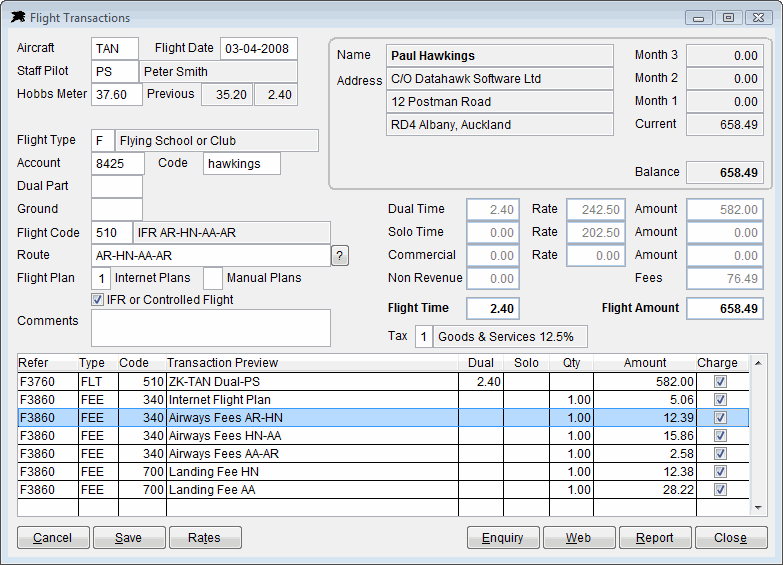Uncheck Charge for Airways Fees HN-AA
783x565 pixels.
[720, 436]
